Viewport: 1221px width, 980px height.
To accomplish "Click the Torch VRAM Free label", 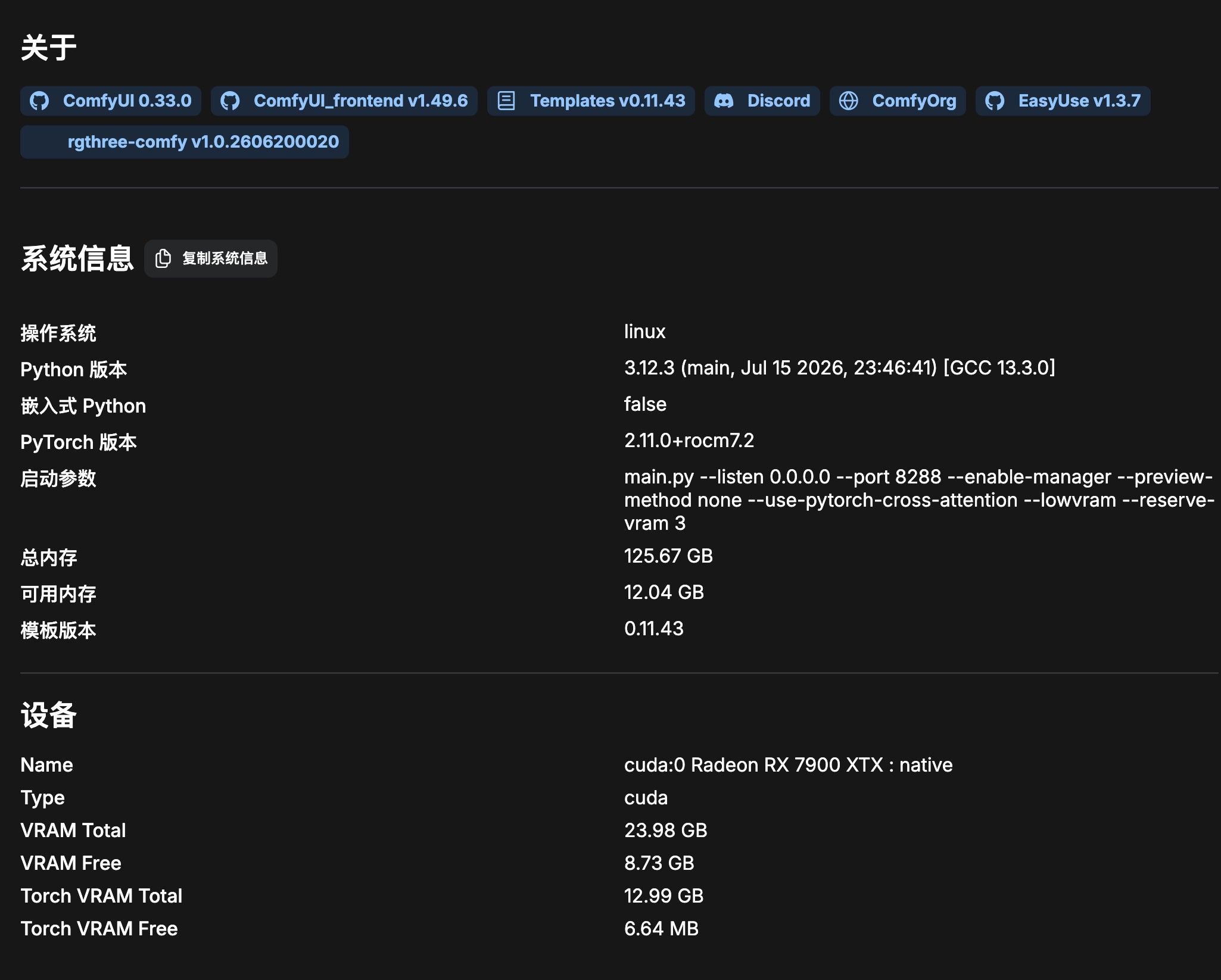I will pos(99,929).
